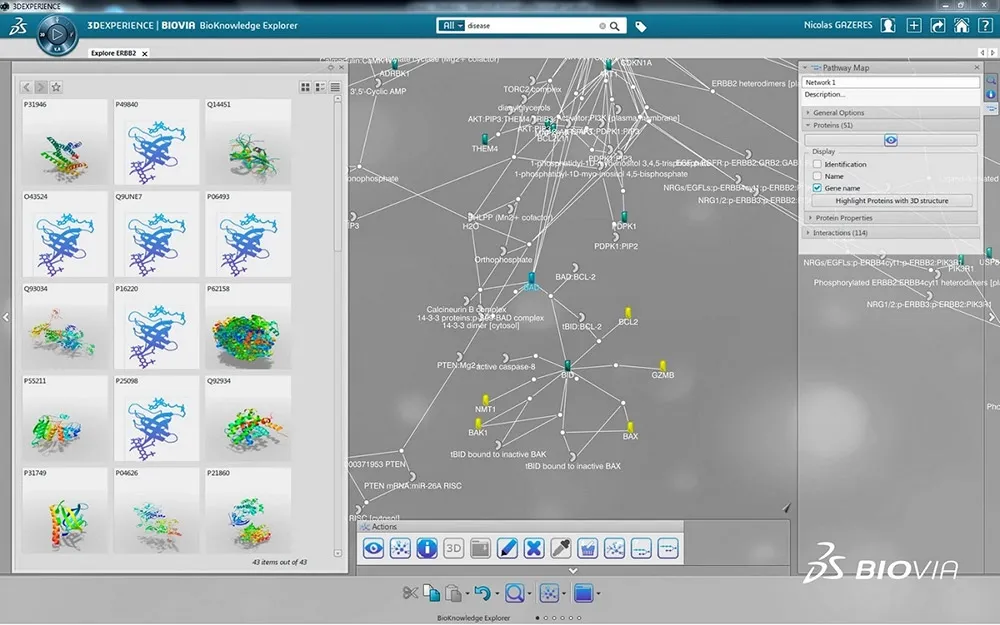Switch to the Explore ERBB2 tab
Image resolution: width=1000 pixels, height=625 pixels.
[113, 53]
